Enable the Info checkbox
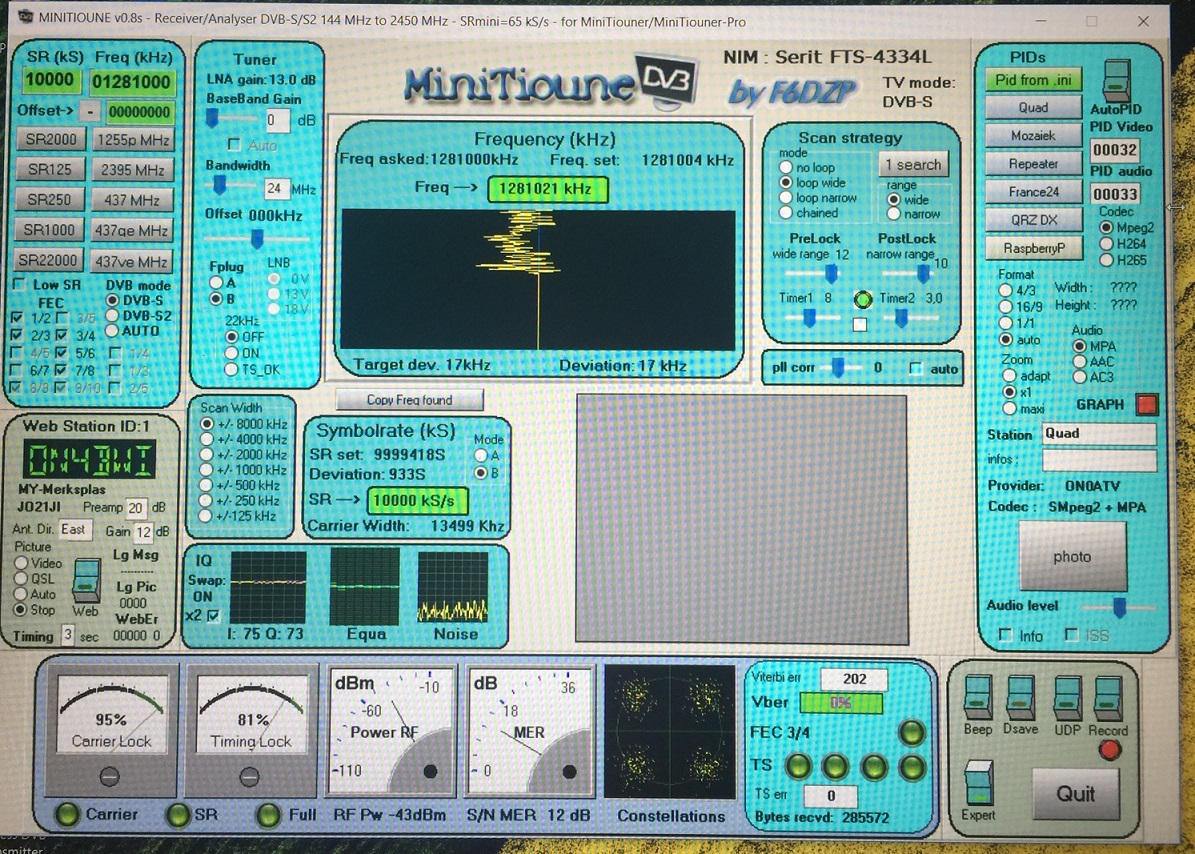This screenshot has width=1195, height=854. click(1006, 635)
